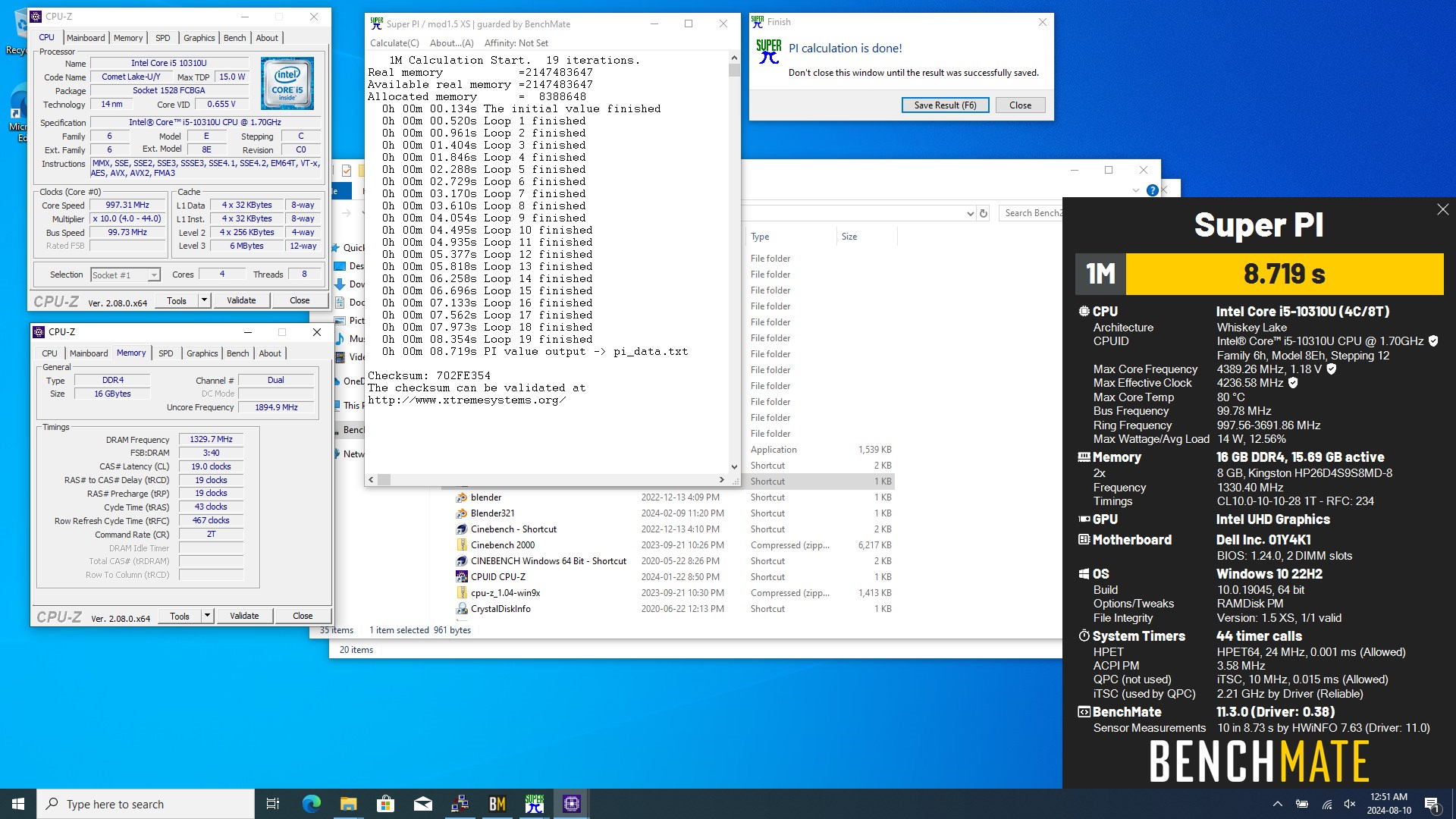Click the CPU tab in the Memory CPU-Z window
Screen dimensions: 1456x819
point(49,353)
